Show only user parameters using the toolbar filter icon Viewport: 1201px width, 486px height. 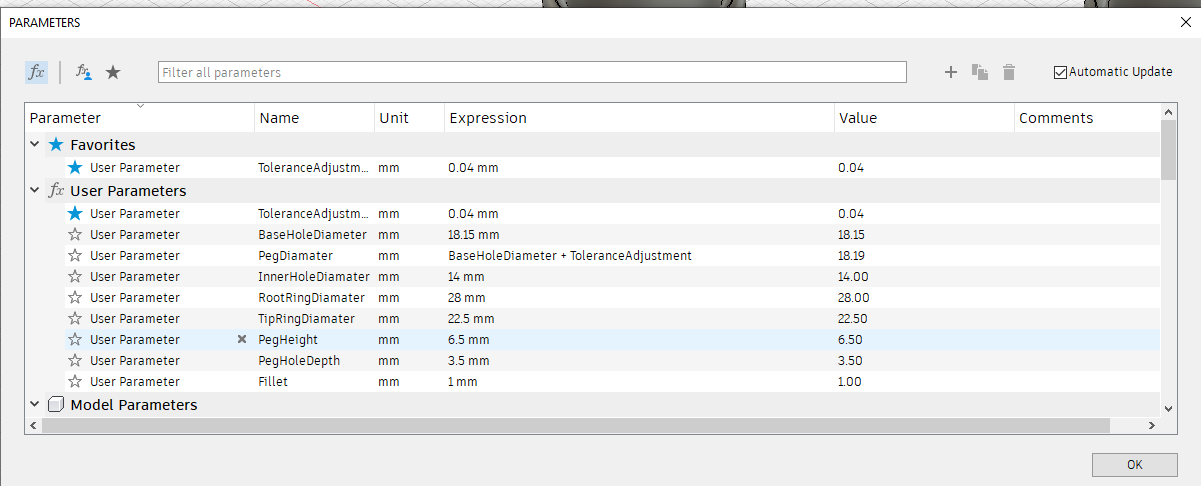84,72
